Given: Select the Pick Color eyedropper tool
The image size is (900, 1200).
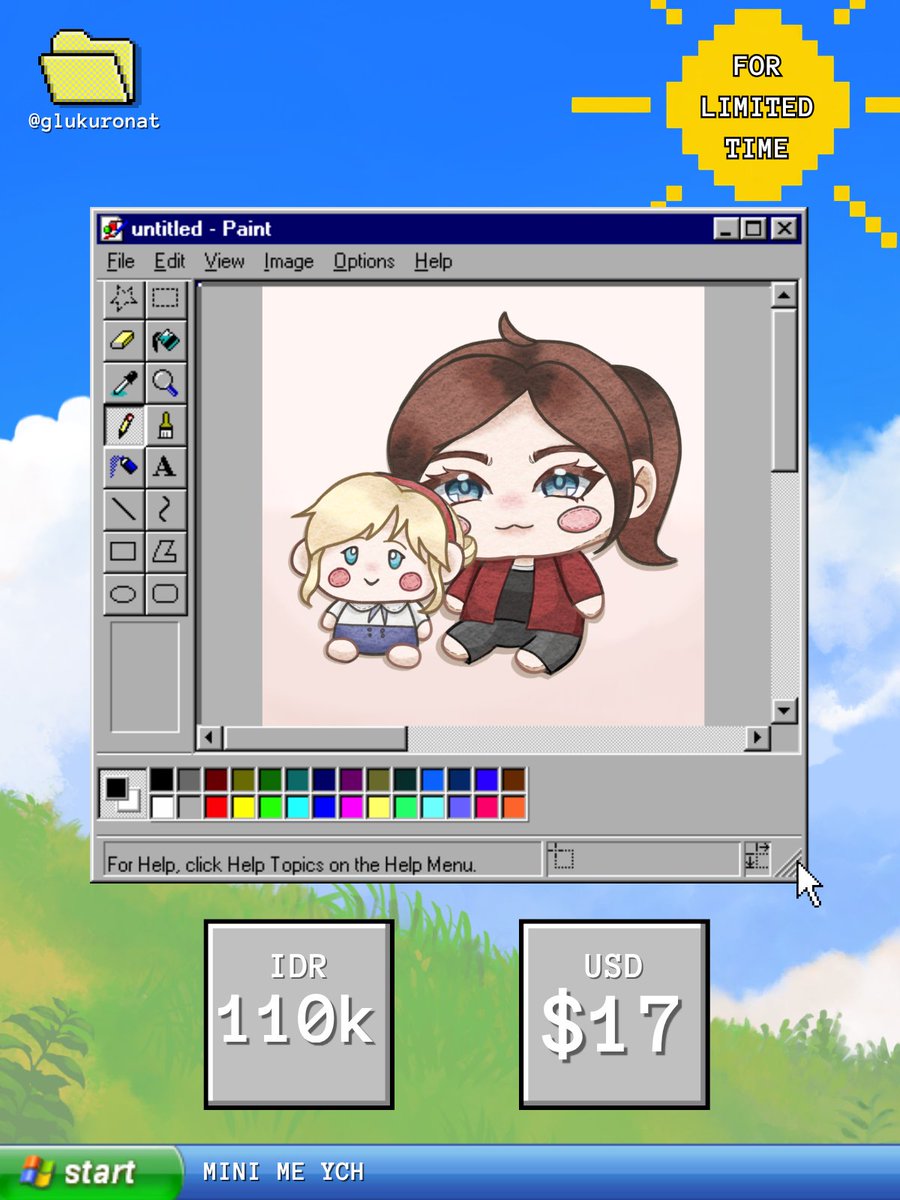Looking at the screenshot, I should [x=124, y=382].
